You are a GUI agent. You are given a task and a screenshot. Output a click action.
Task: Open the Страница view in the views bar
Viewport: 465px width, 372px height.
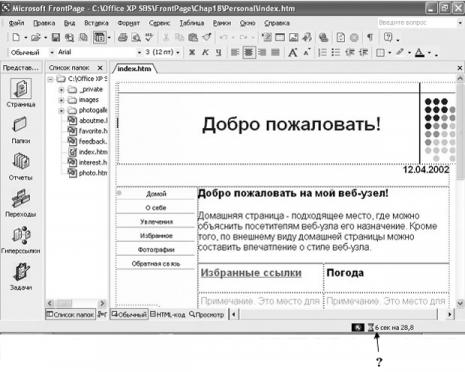coord(21,93)
